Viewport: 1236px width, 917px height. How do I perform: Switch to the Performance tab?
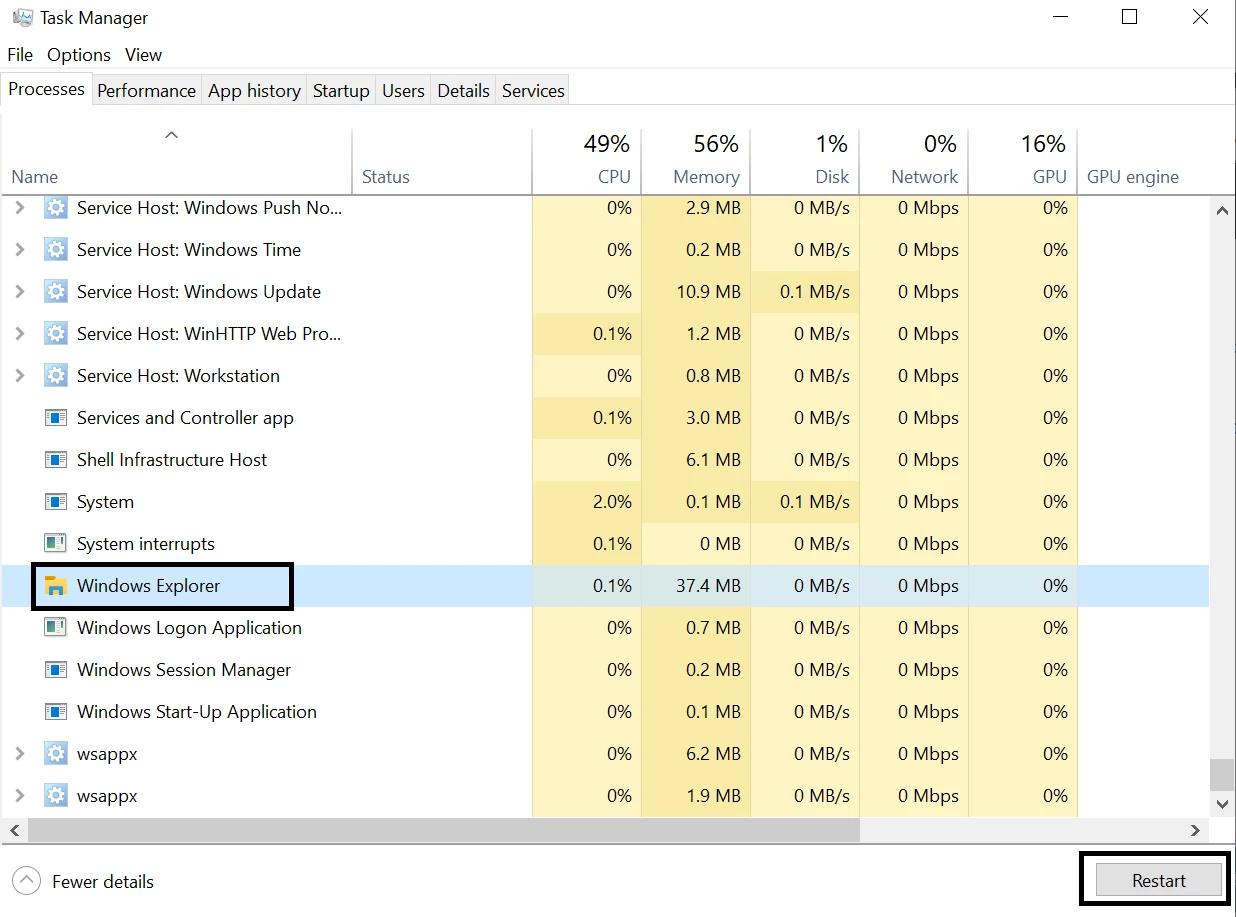click(147, 91)
